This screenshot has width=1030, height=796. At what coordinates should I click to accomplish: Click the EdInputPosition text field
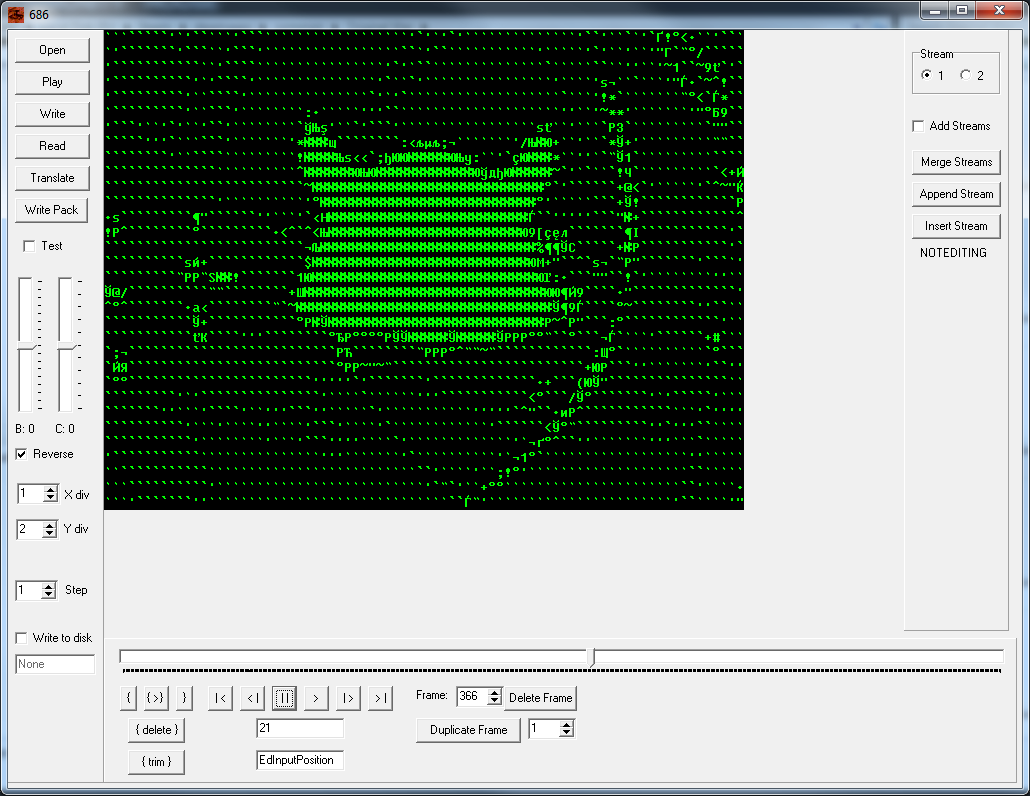click(300, 760)
